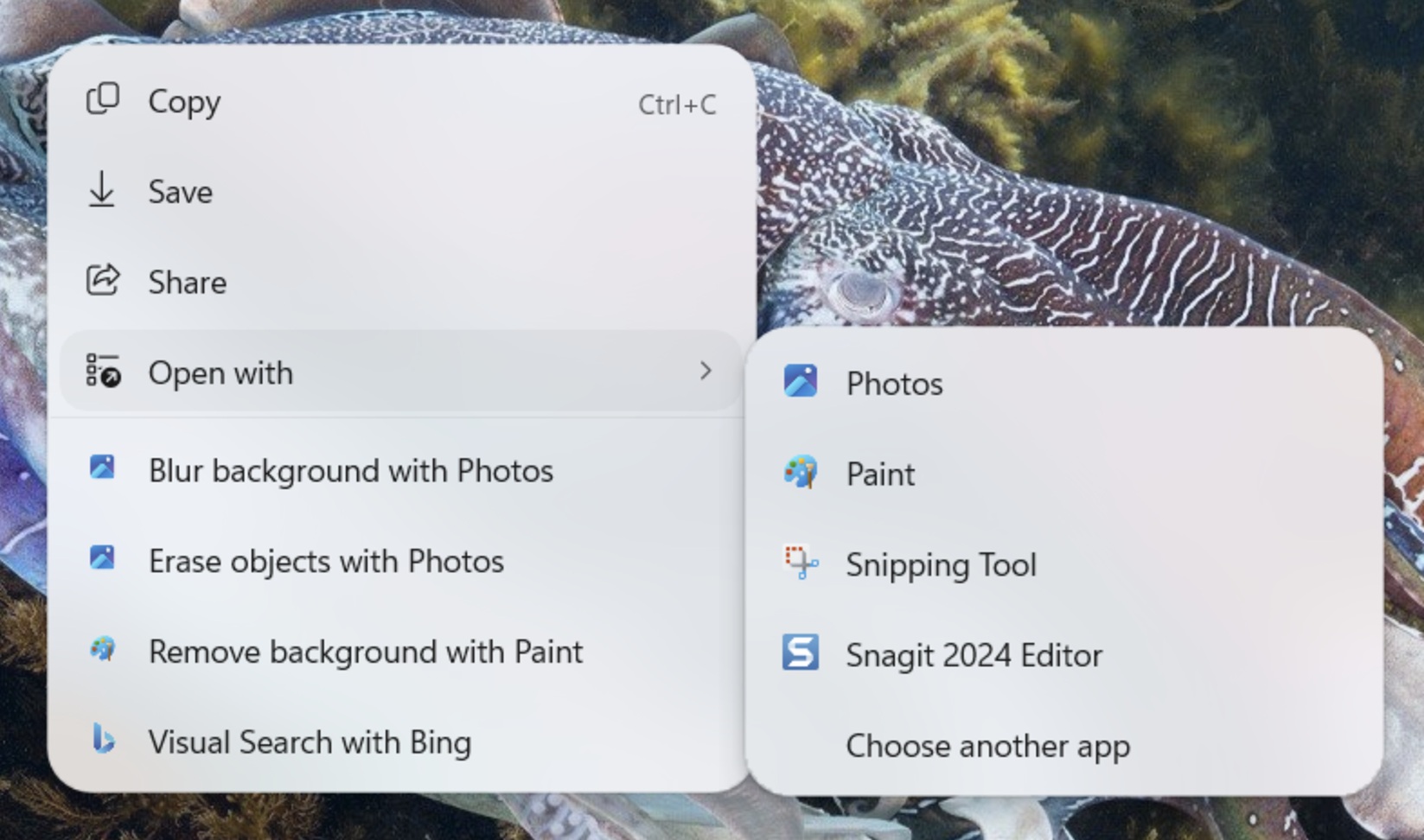Image resolution: width=1424 pixels, height=840 pixels.
Task: Click the Paint app icon in submenu
Action: click(801, 472)
